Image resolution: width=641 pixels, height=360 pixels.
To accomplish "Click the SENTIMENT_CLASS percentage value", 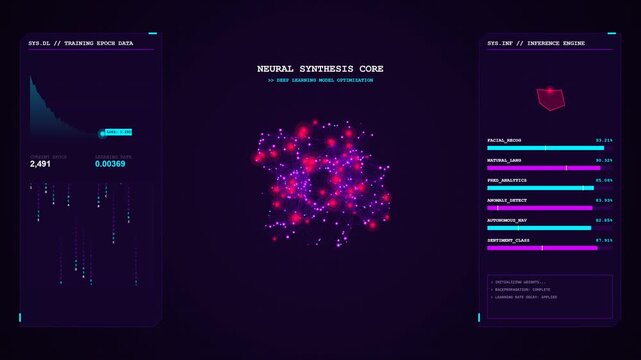I will 604,240.
